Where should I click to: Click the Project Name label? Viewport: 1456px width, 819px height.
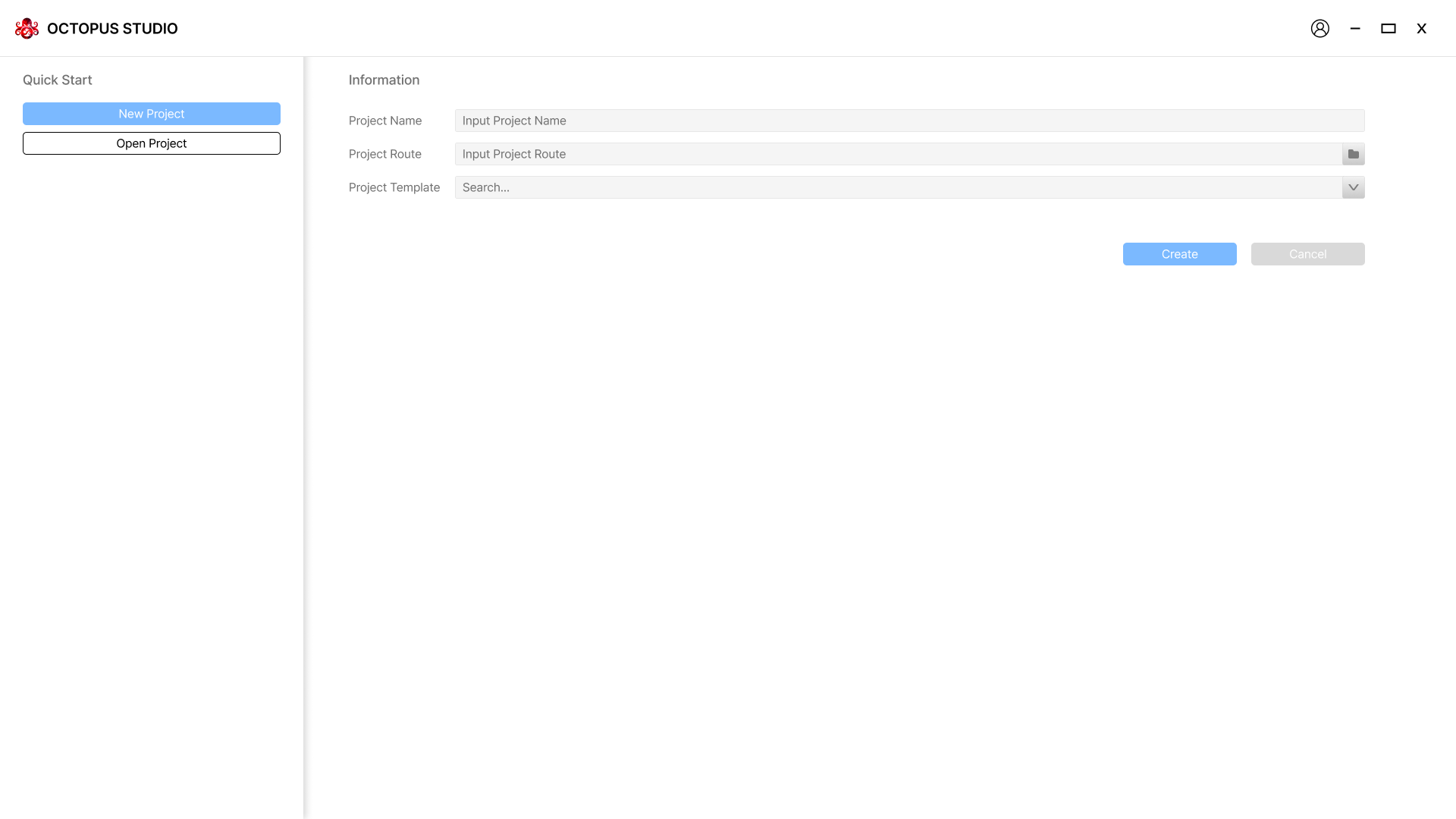[384, 121]
